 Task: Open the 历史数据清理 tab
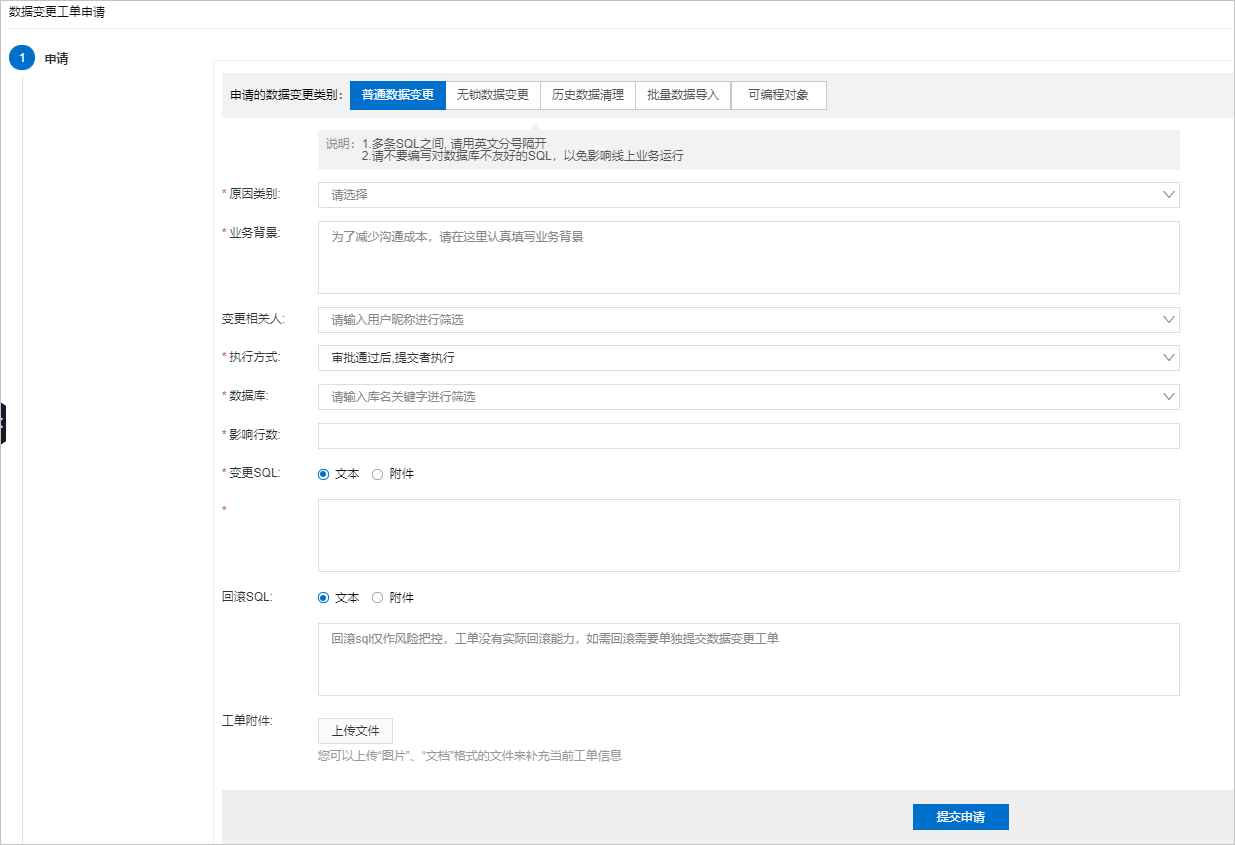pos(588,96)
